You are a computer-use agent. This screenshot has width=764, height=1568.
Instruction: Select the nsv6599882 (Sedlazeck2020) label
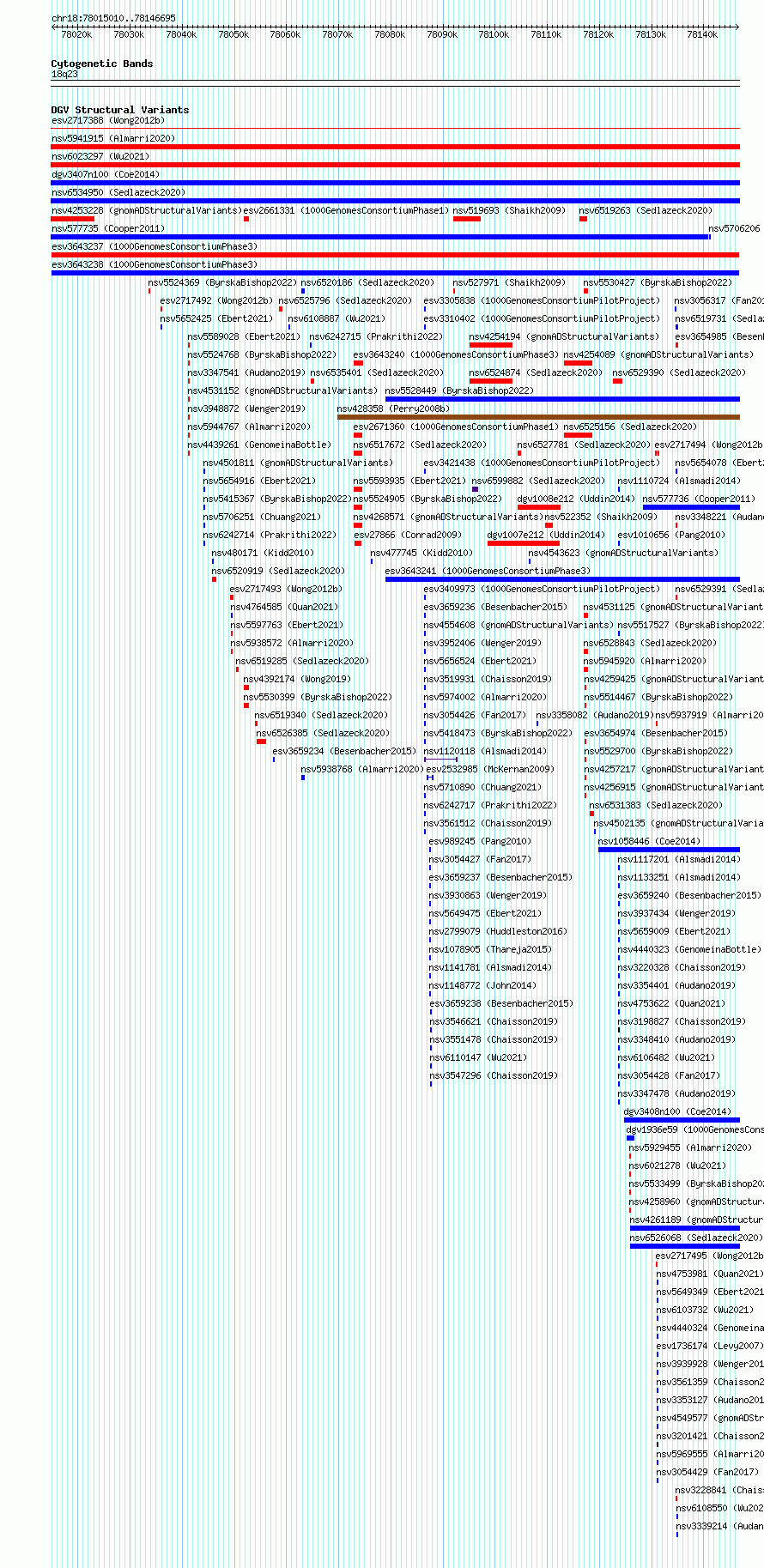pyautogui.click(x=538, y=481)
